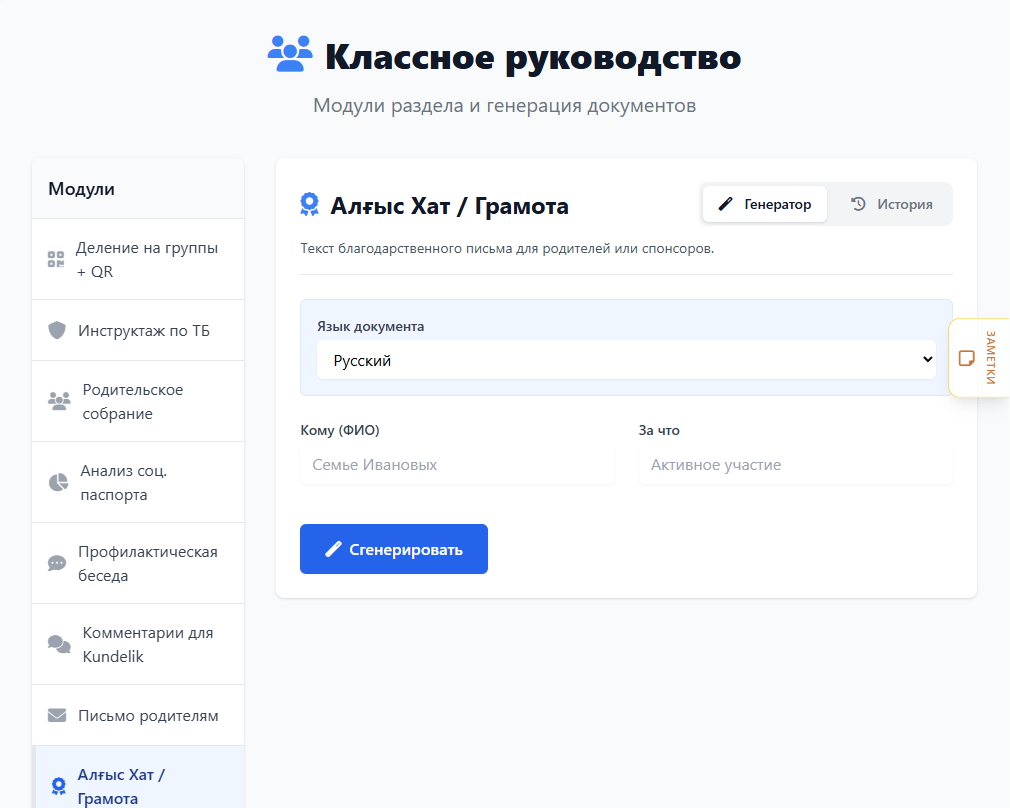
Task: Click the text Модули раздела и генерация документов
Action: click(x=504, y=105)
